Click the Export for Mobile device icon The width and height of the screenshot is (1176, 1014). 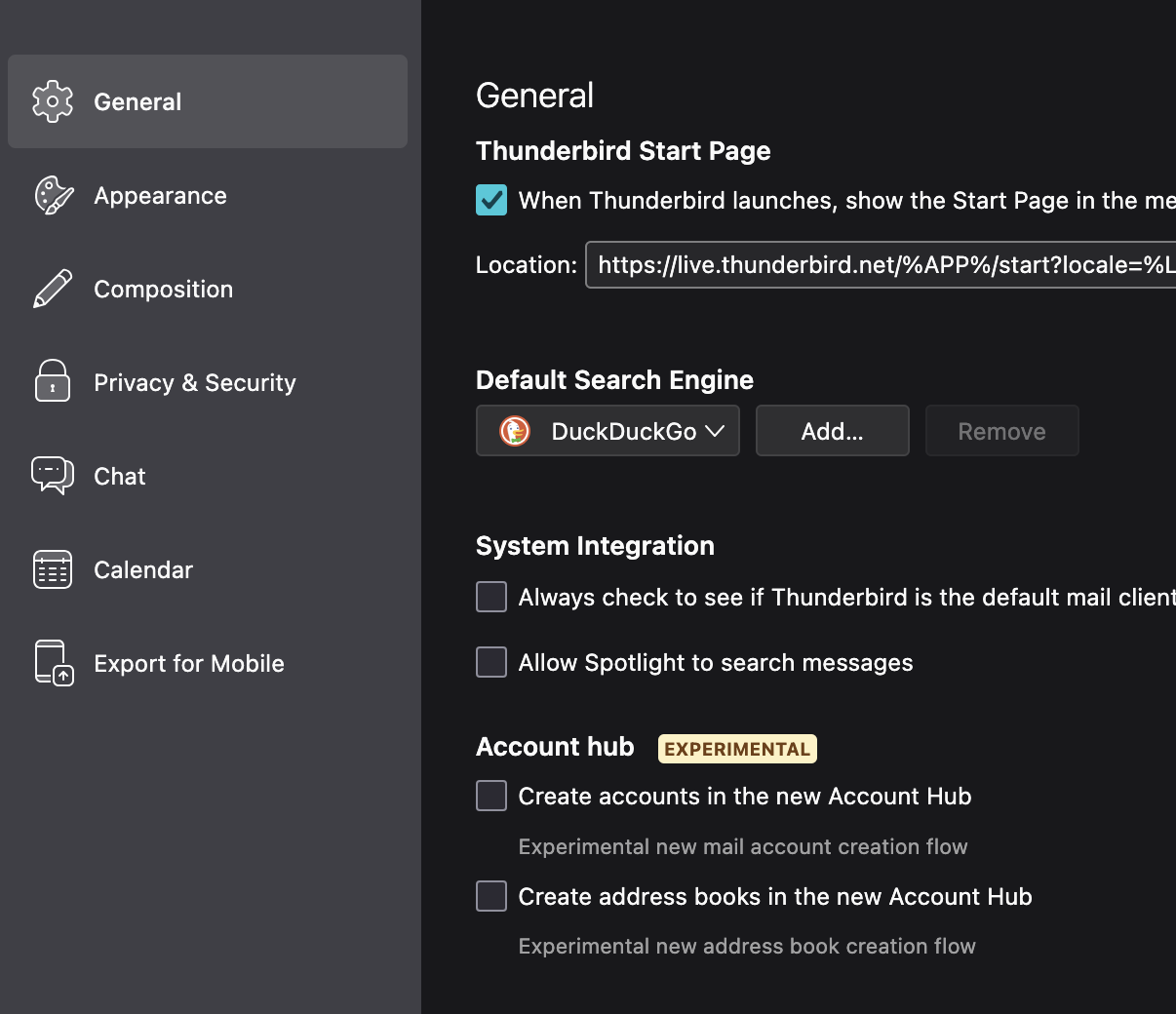tap(54, 663)
